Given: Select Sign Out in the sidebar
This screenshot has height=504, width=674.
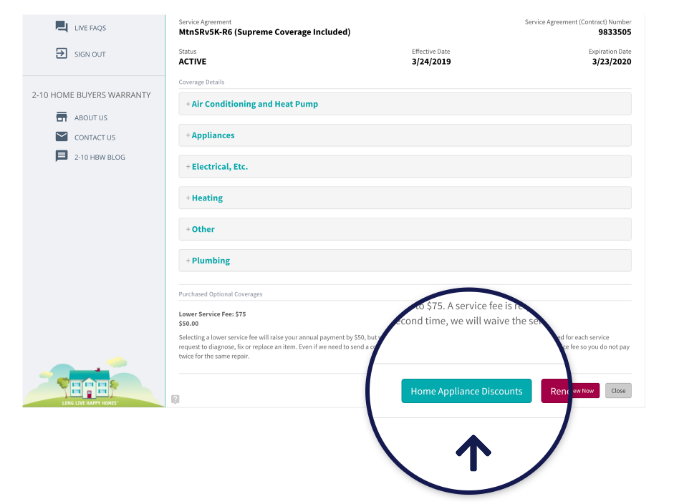Looking at the screenshot, I should [x=90, y=54].
